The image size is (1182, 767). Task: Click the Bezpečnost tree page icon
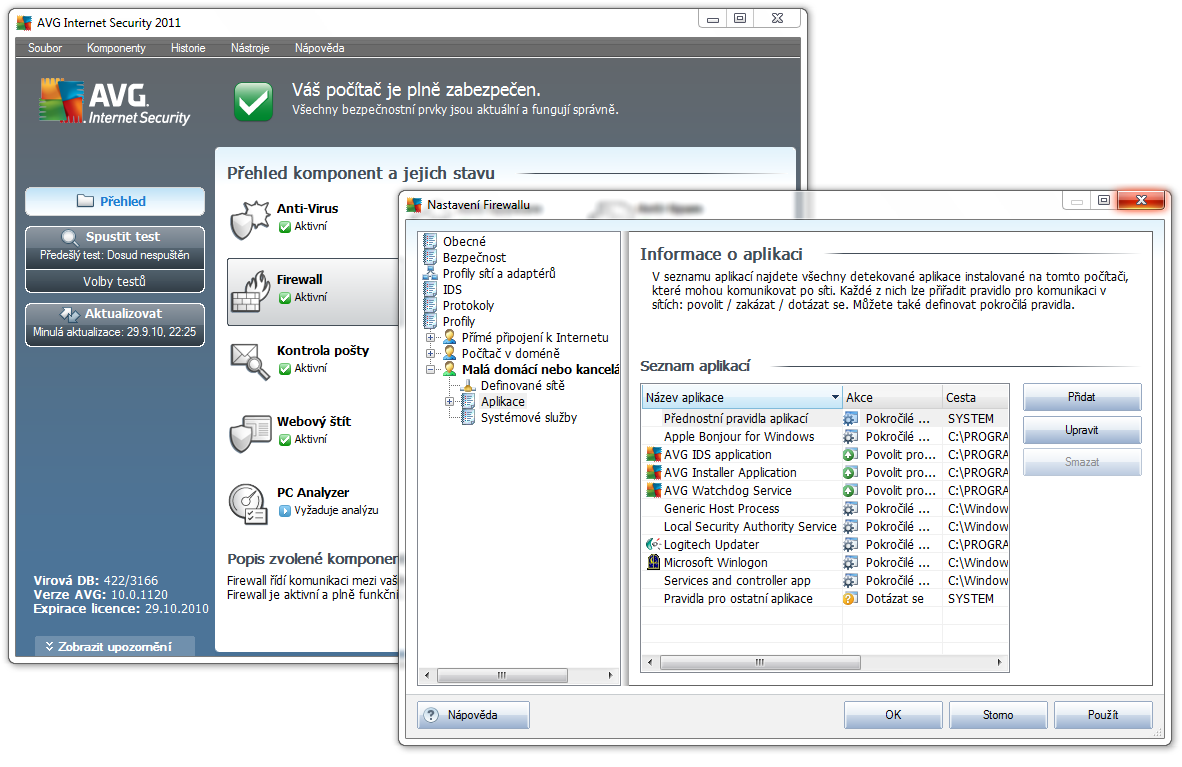point(430,257)
